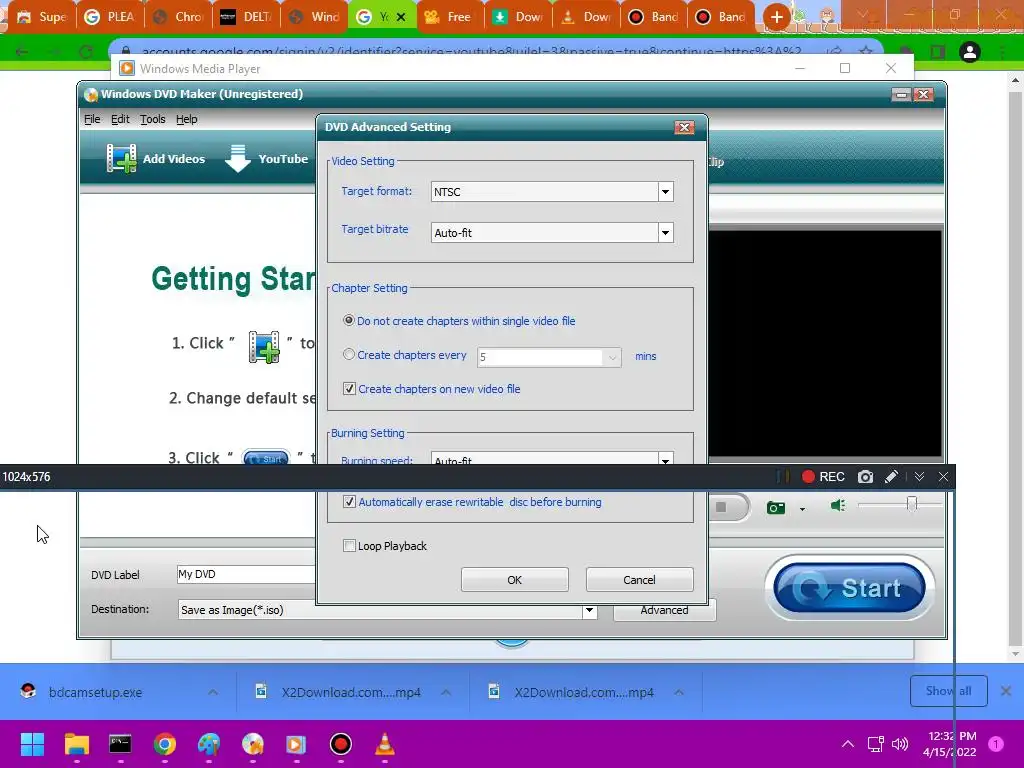Open the Help menu

point(187,119)
